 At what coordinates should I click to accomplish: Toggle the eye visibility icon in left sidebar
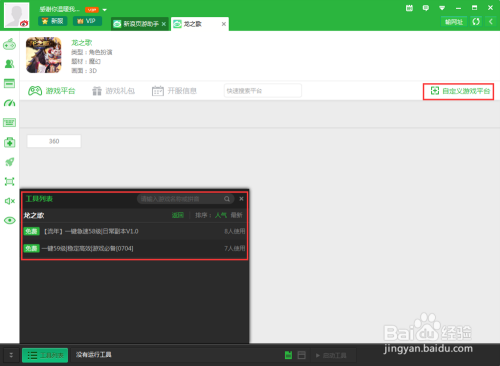9,220
